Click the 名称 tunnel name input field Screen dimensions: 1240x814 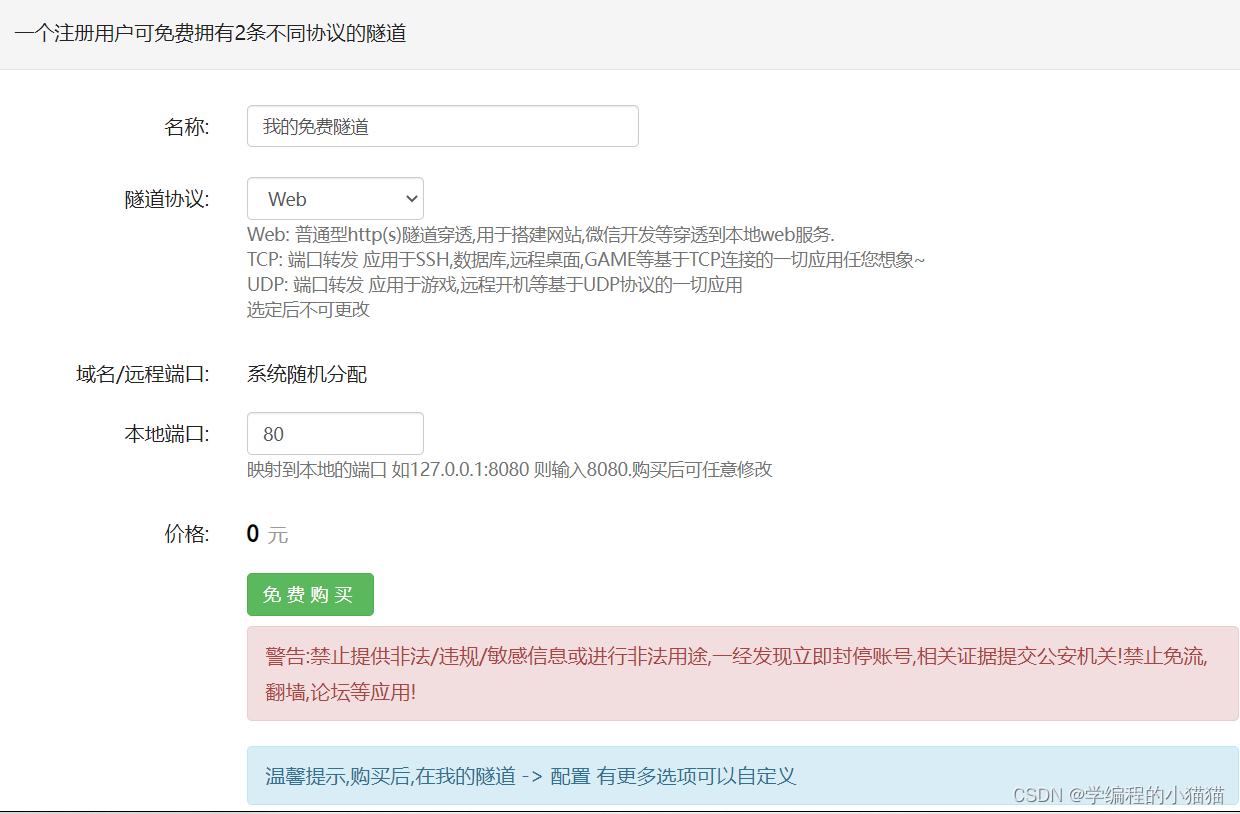pyautogui.click(x=442, y=126)
